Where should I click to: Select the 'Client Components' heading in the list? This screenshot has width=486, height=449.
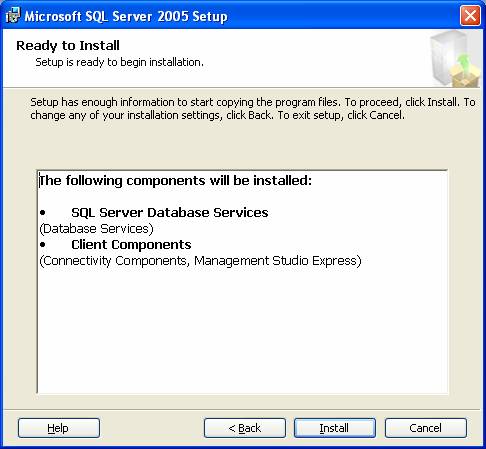tap(131, 245)
